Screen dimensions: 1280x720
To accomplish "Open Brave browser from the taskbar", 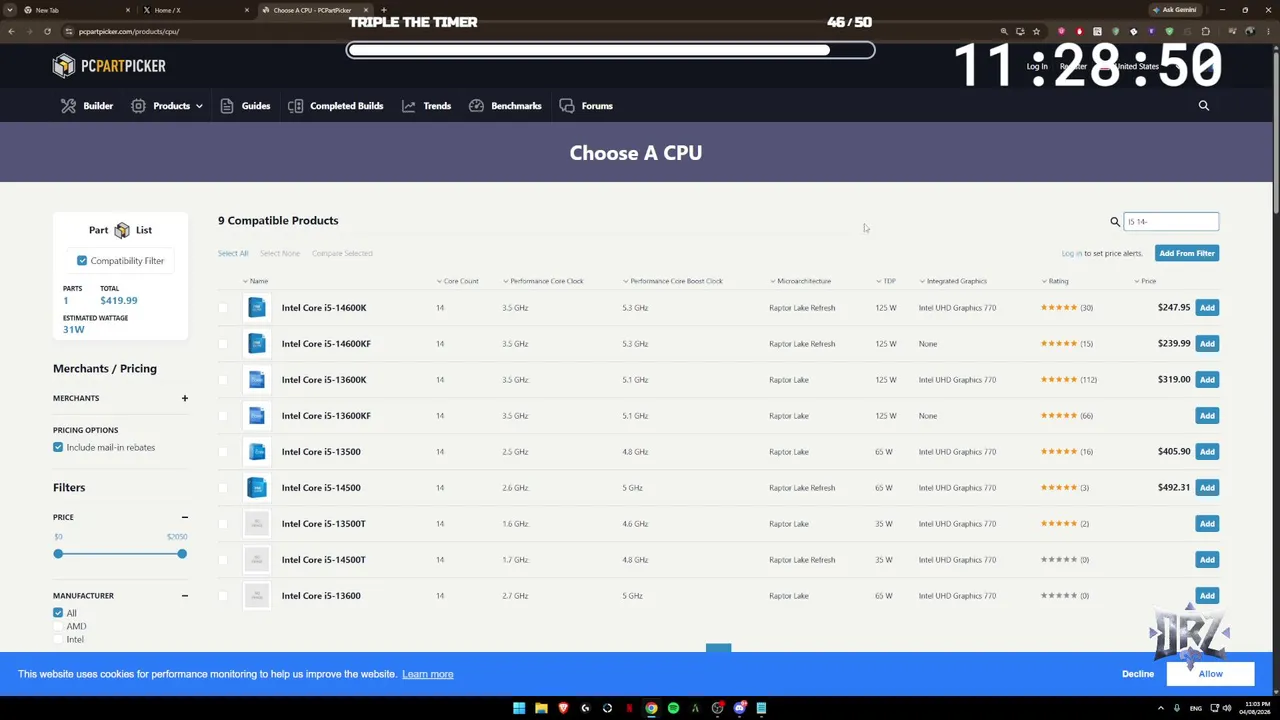I will (563, 708).
